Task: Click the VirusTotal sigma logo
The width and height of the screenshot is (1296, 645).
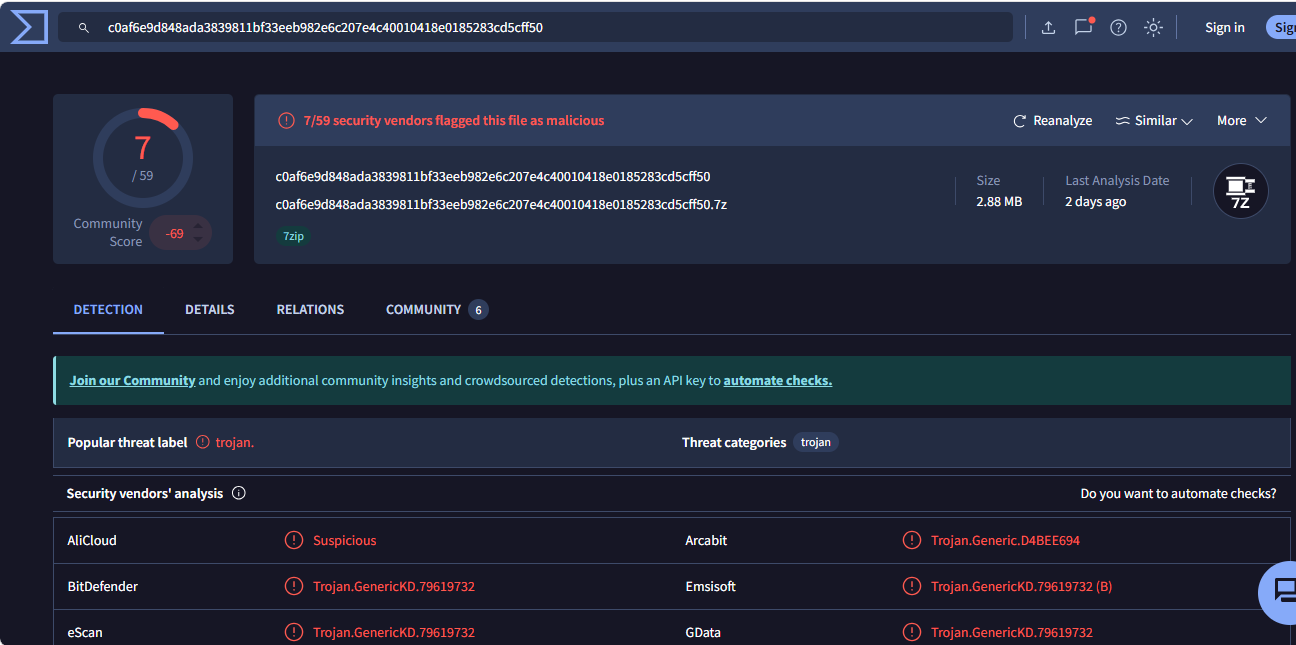Action: coord(29,27)
